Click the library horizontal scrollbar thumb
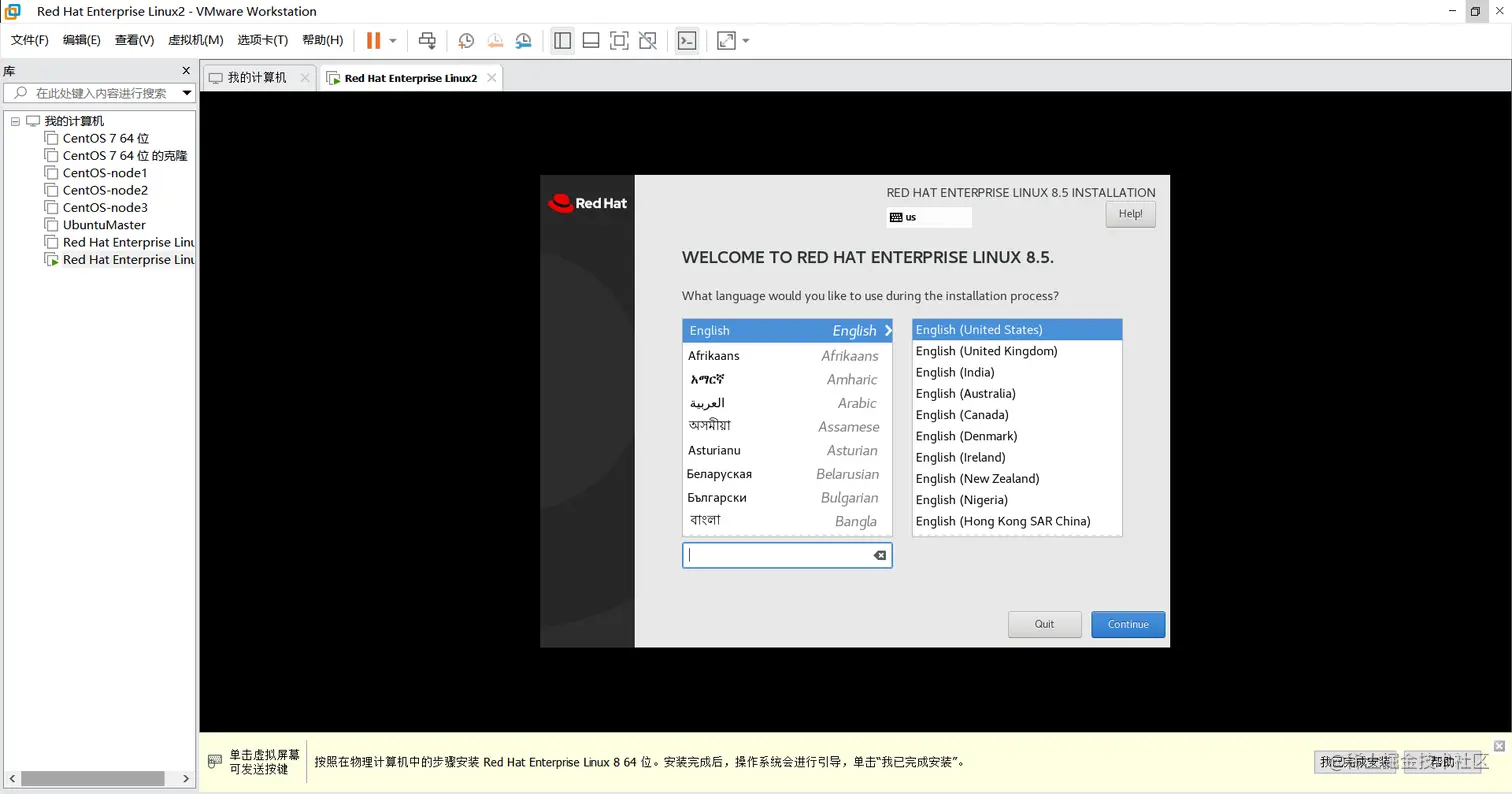The image size is (1512, 794). [92, 779]
